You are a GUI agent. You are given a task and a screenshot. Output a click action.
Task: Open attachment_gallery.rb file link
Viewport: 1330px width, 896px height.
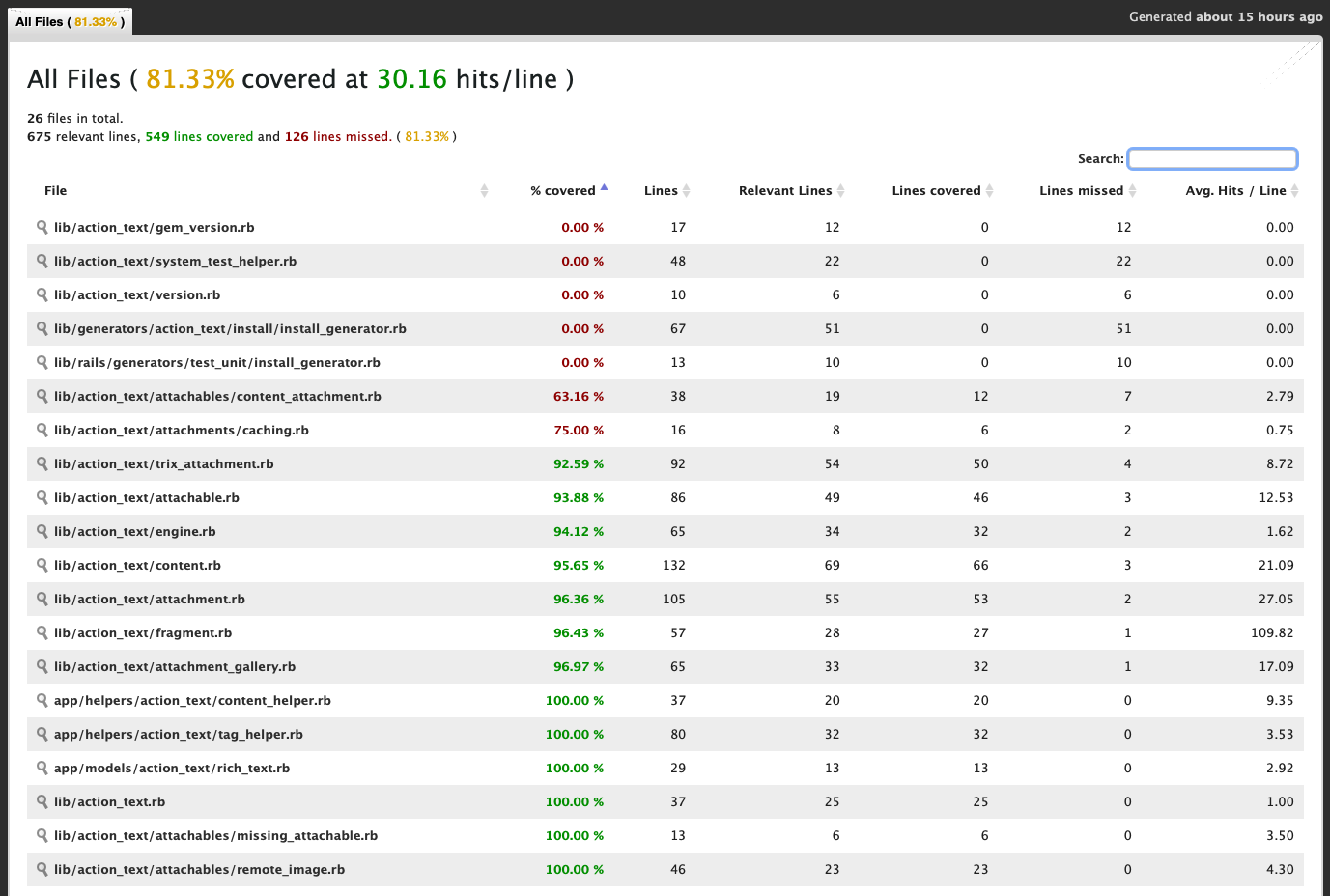pyautogui.click(x=175, y=667)
